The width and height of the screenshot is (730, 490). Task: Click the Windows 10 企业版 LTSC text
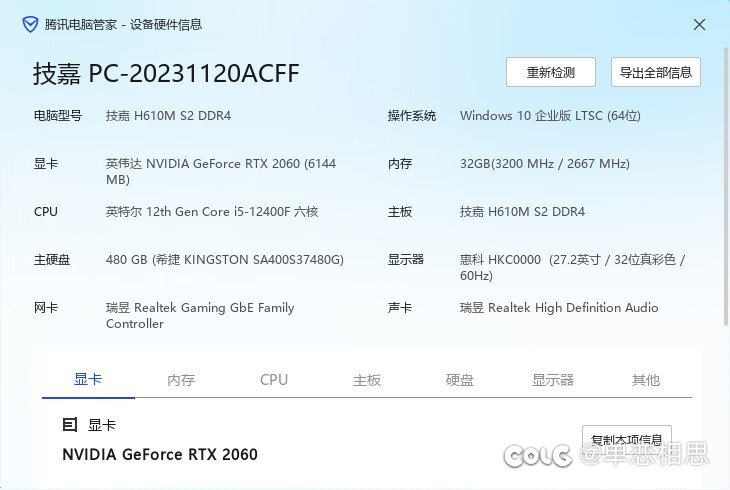pyautogui.click(x=550, y=116)
